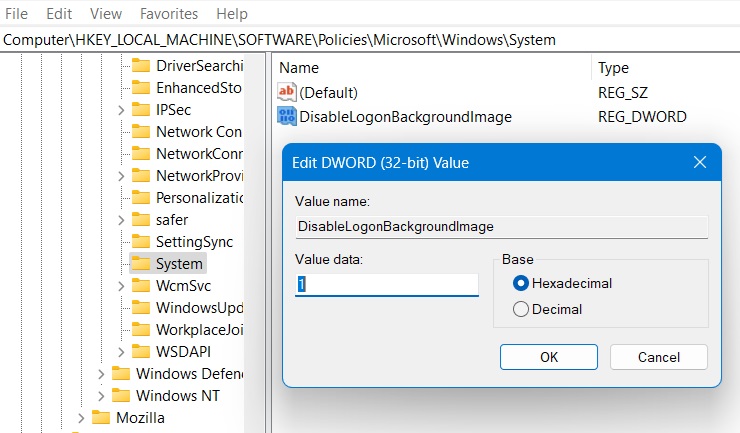The width and height of the screenshot is (740, 433).
Task: Expand the WcmSvc key
Action: point(121,286)
